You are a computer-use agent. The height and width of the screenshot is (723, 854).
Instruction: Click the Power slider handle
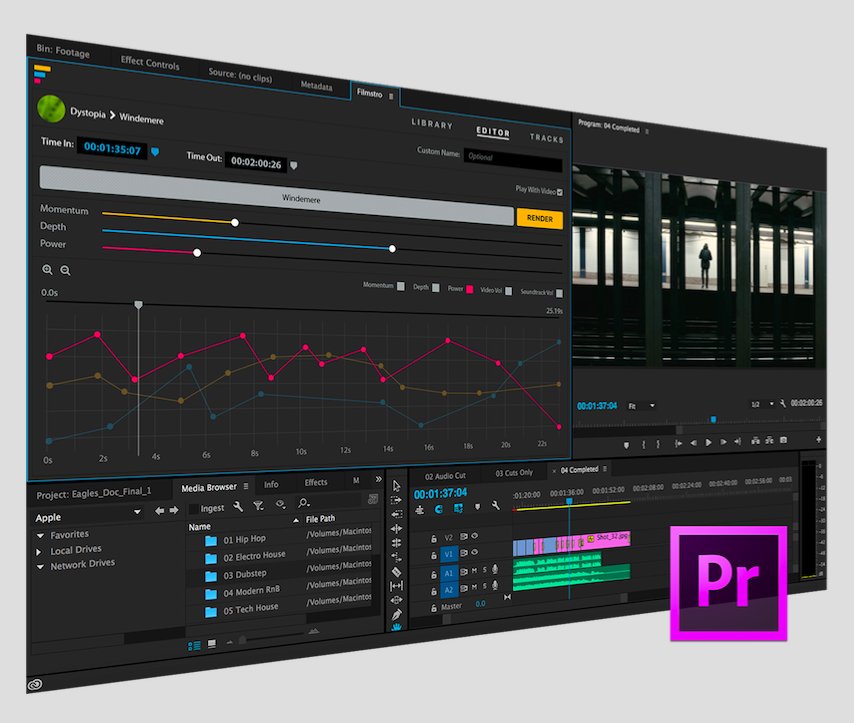click(197, 252)
